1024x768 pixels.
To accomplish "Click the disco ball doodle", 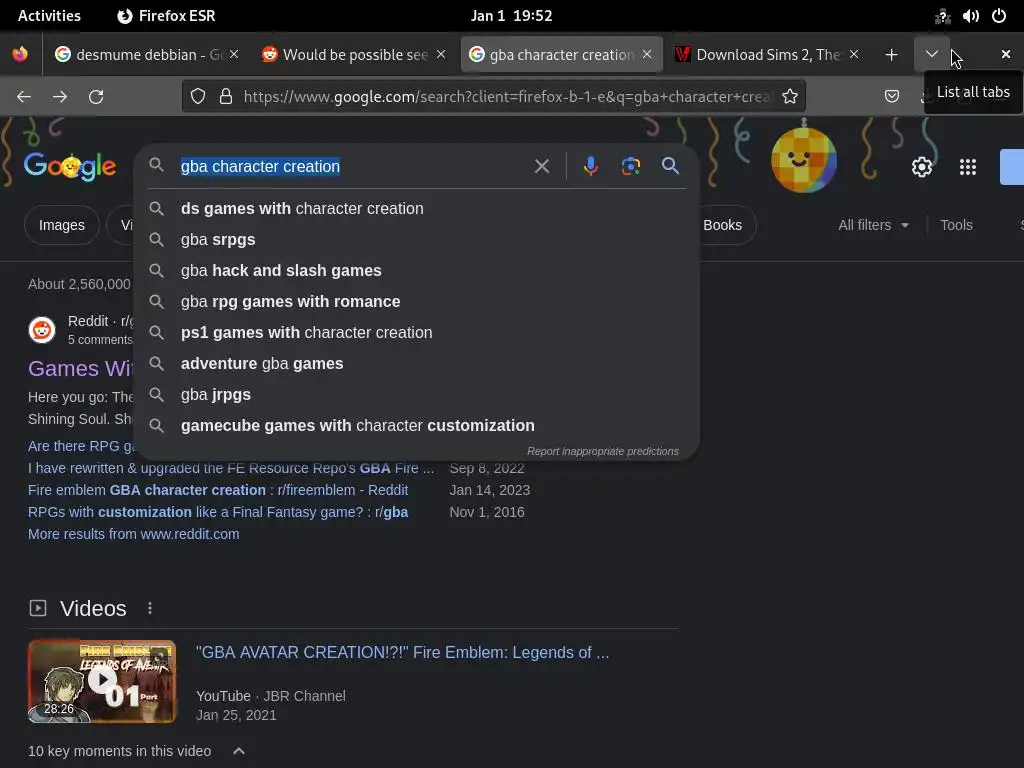I will (804, 159).
